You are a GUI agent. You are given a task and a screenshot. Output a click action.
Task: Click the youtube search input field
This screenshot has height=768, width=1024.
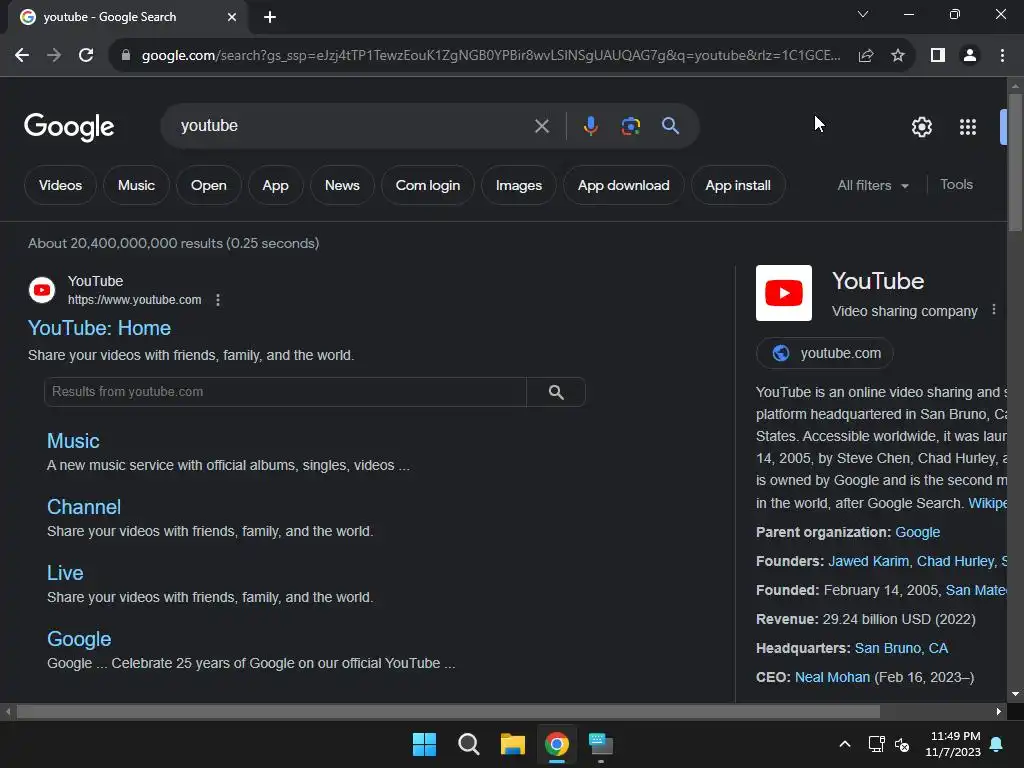[353, 126]
